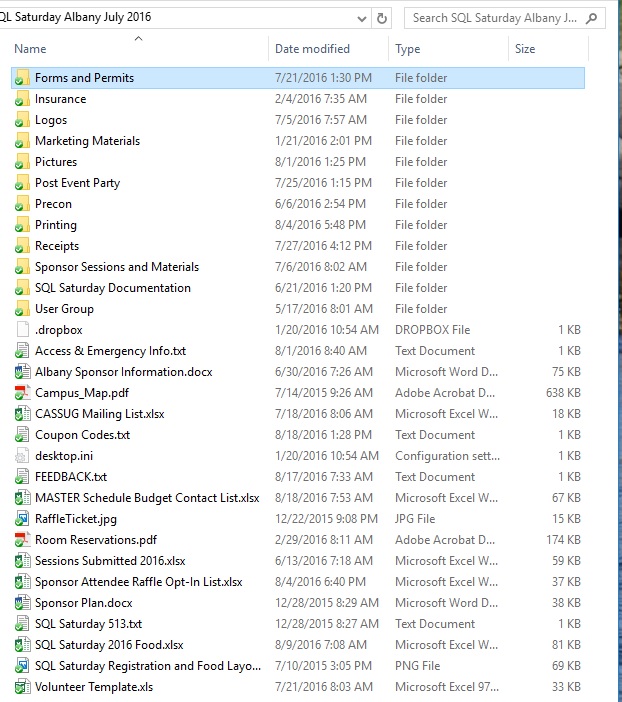Click the JPG File type cell

click(x=415, y=518)
